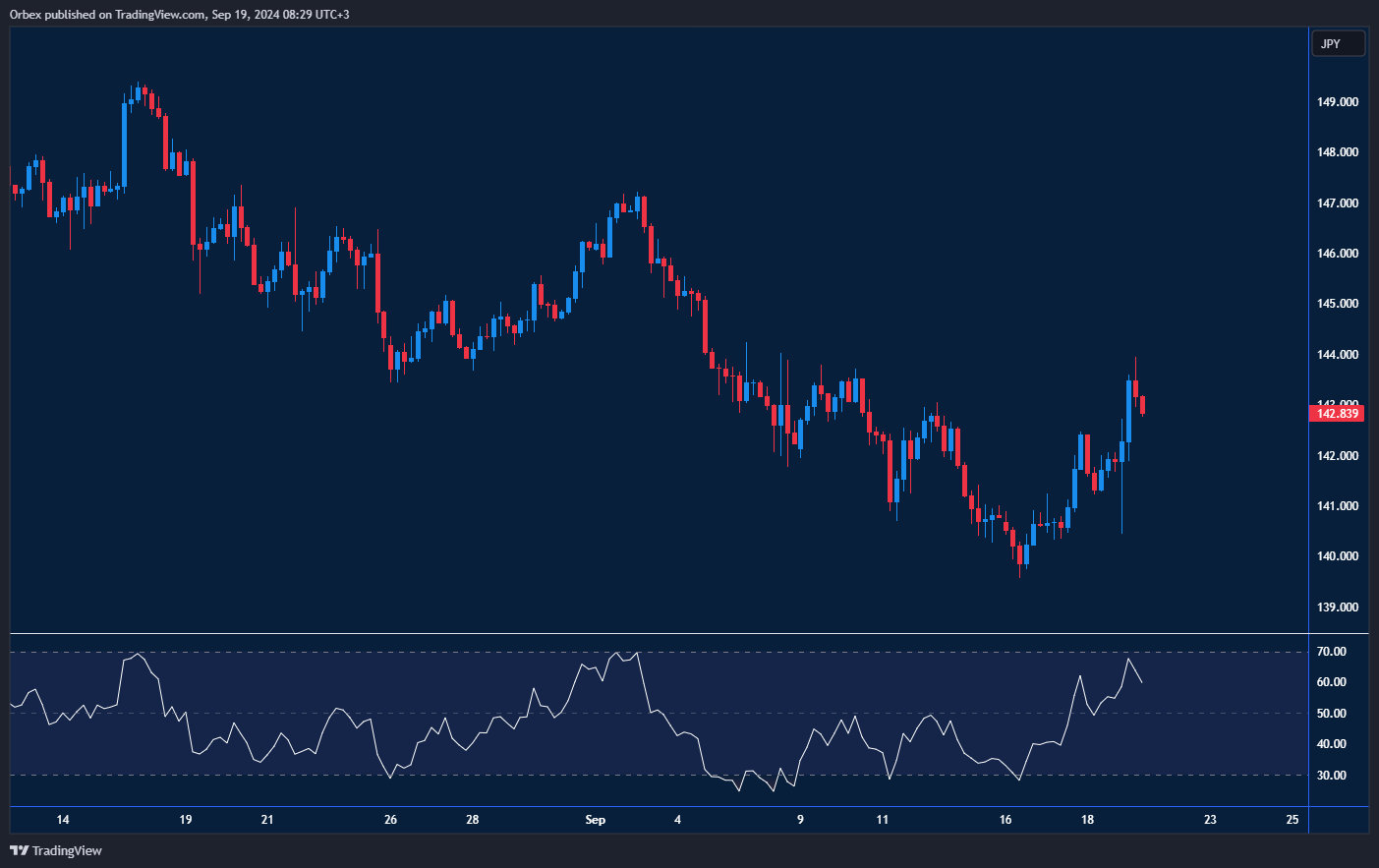Open the JPY currency selector

pos(1338,43)
